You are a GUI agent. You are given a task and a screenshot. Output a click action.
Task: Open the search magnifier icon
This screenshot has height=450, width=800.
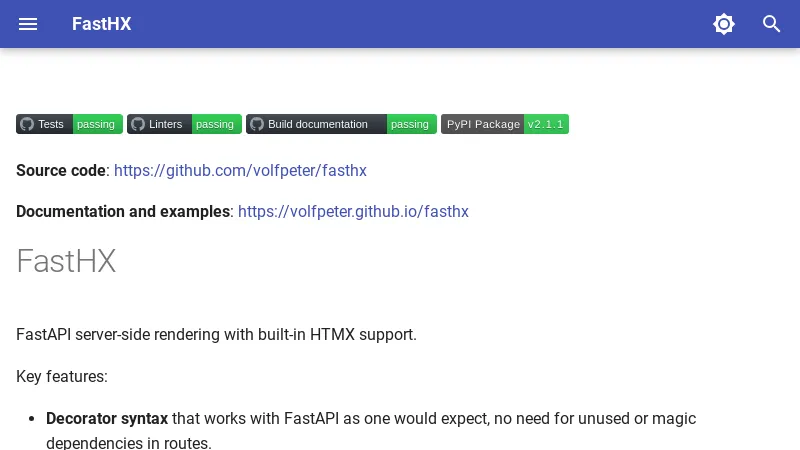(x=772, y=24)
